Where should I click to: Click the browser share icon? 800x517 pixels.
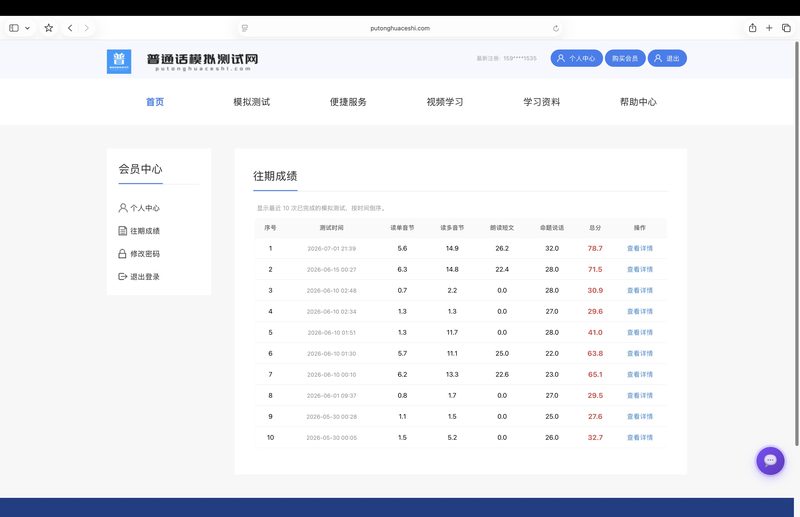(753, 28)
